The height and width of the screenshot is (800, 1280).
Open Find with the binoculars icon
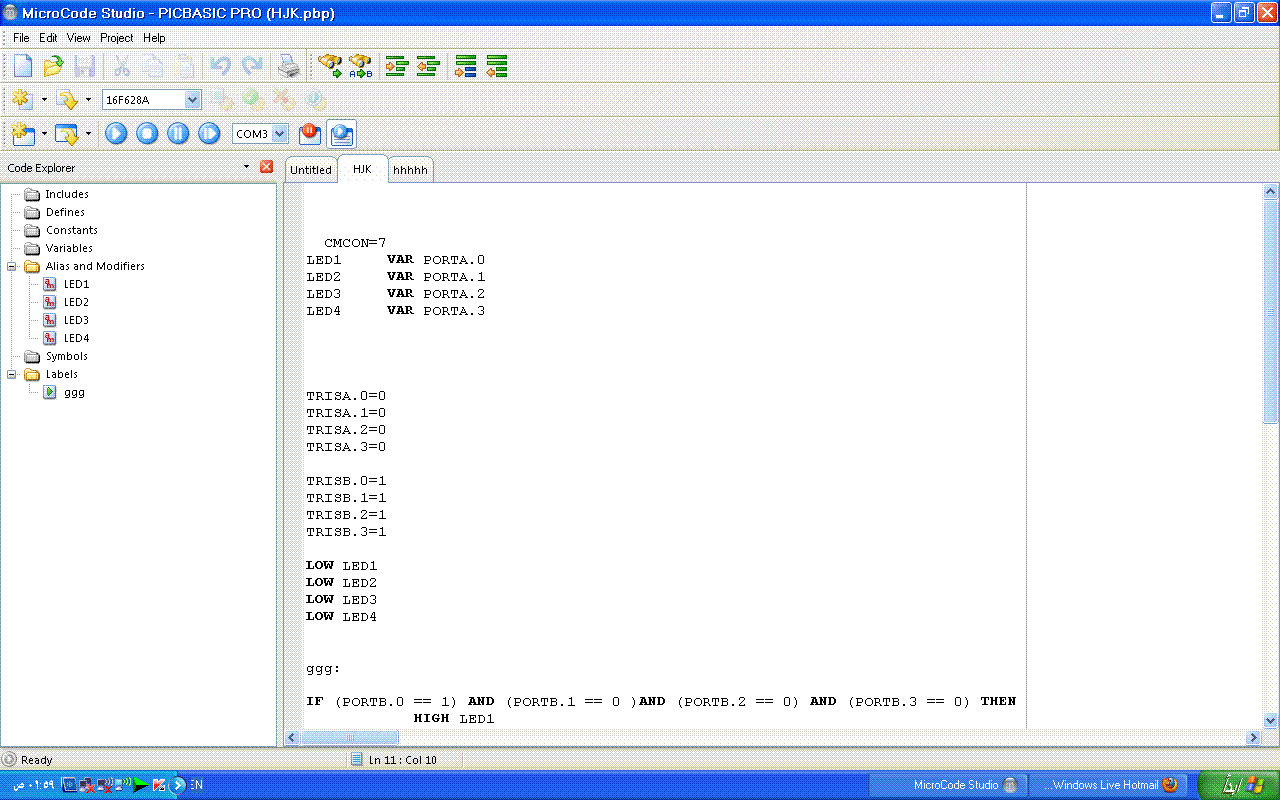point(329,67)
